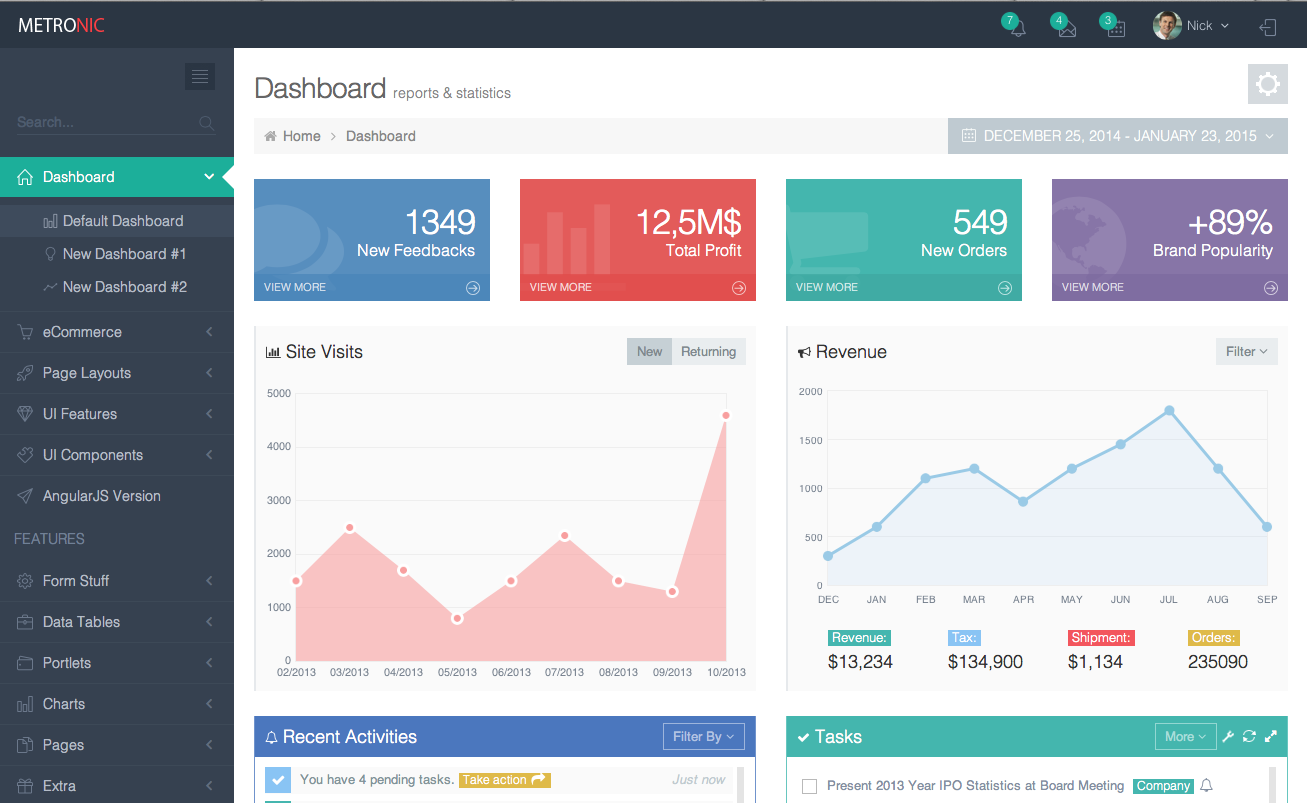Open the notifications bell icon

1017,27
